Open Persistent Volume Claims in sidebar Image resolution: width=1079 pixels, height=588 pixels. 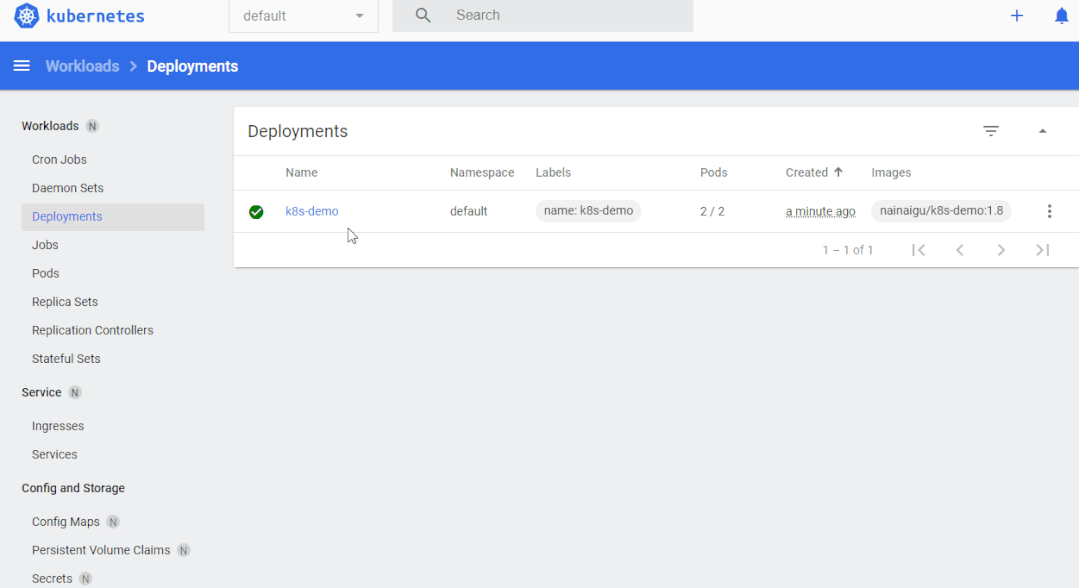pos(100,550)
